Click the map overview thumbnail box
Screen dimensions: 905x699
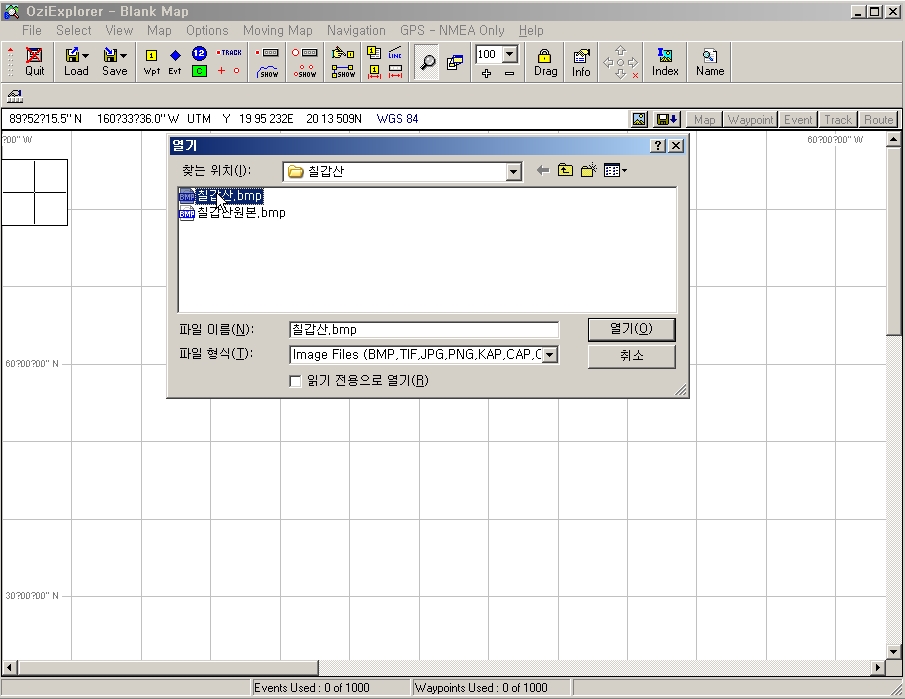[35, 192]
